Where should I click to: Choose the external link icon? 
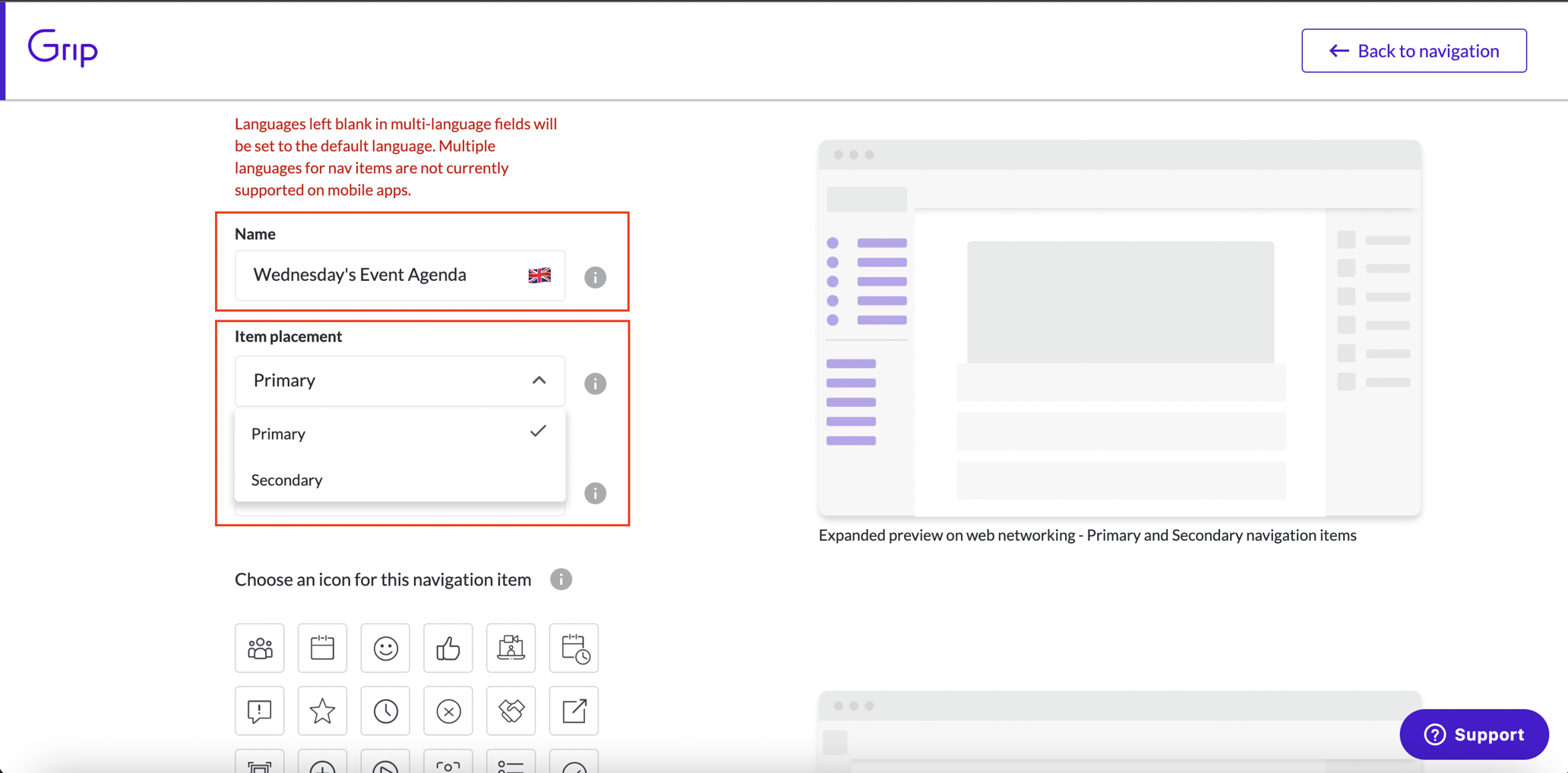(574, 711)
